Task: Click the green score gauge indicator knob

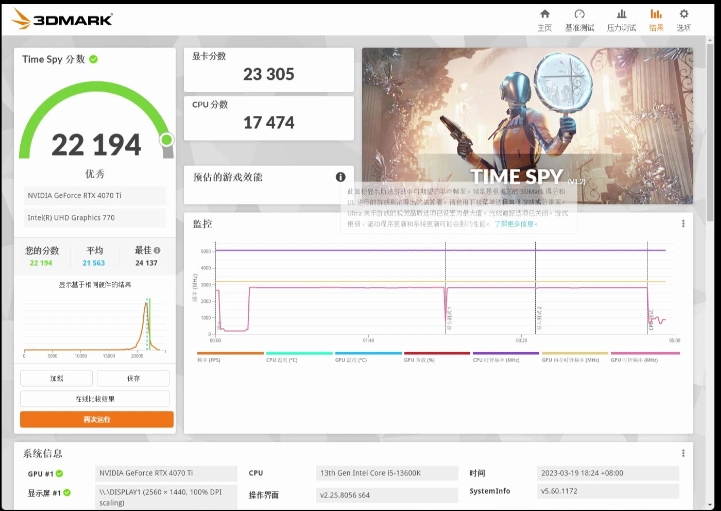Action: tap(166, 139)
